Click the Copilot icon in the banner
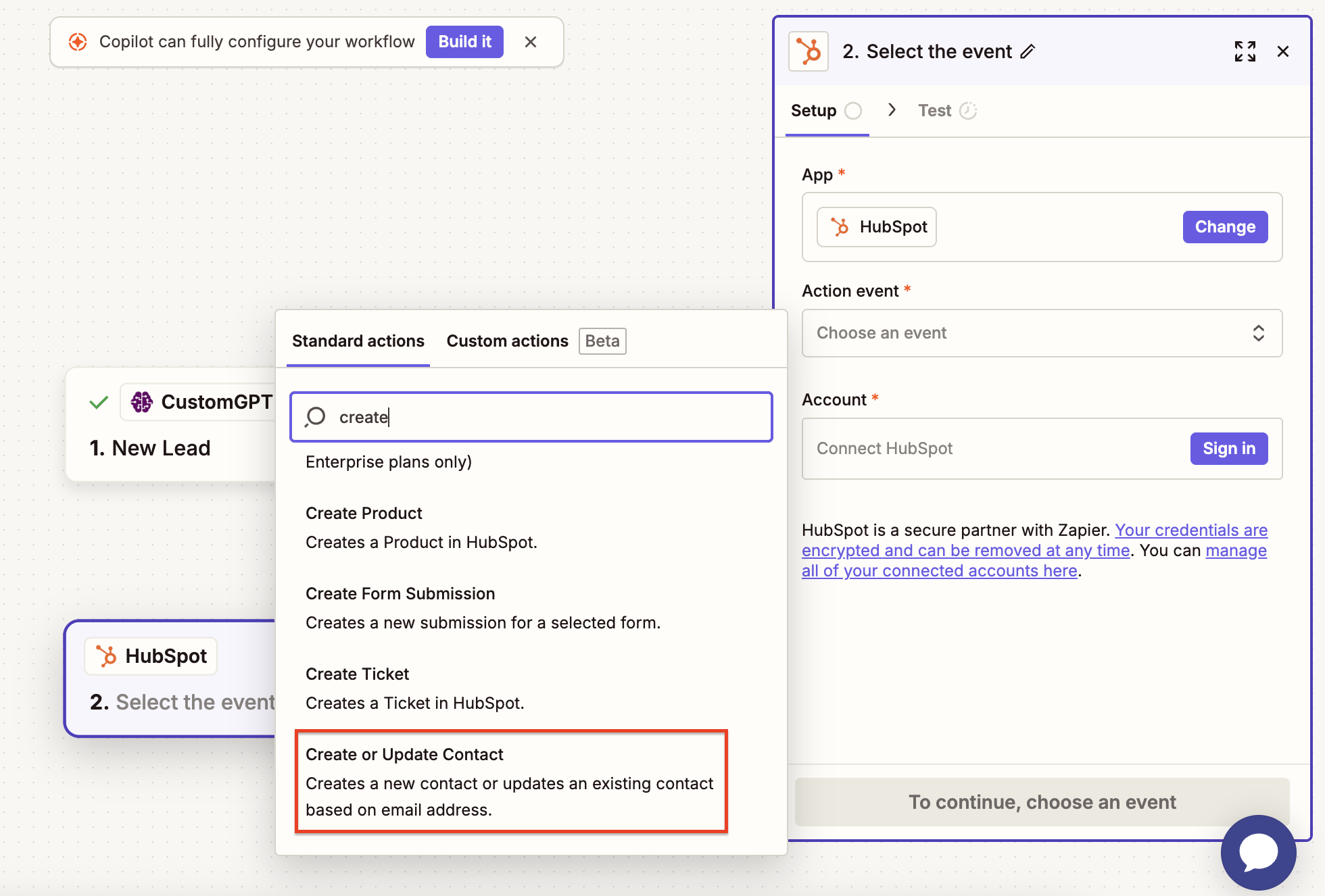The height and width of the screenshot is (896, 1325). click(x=78, y=42)
